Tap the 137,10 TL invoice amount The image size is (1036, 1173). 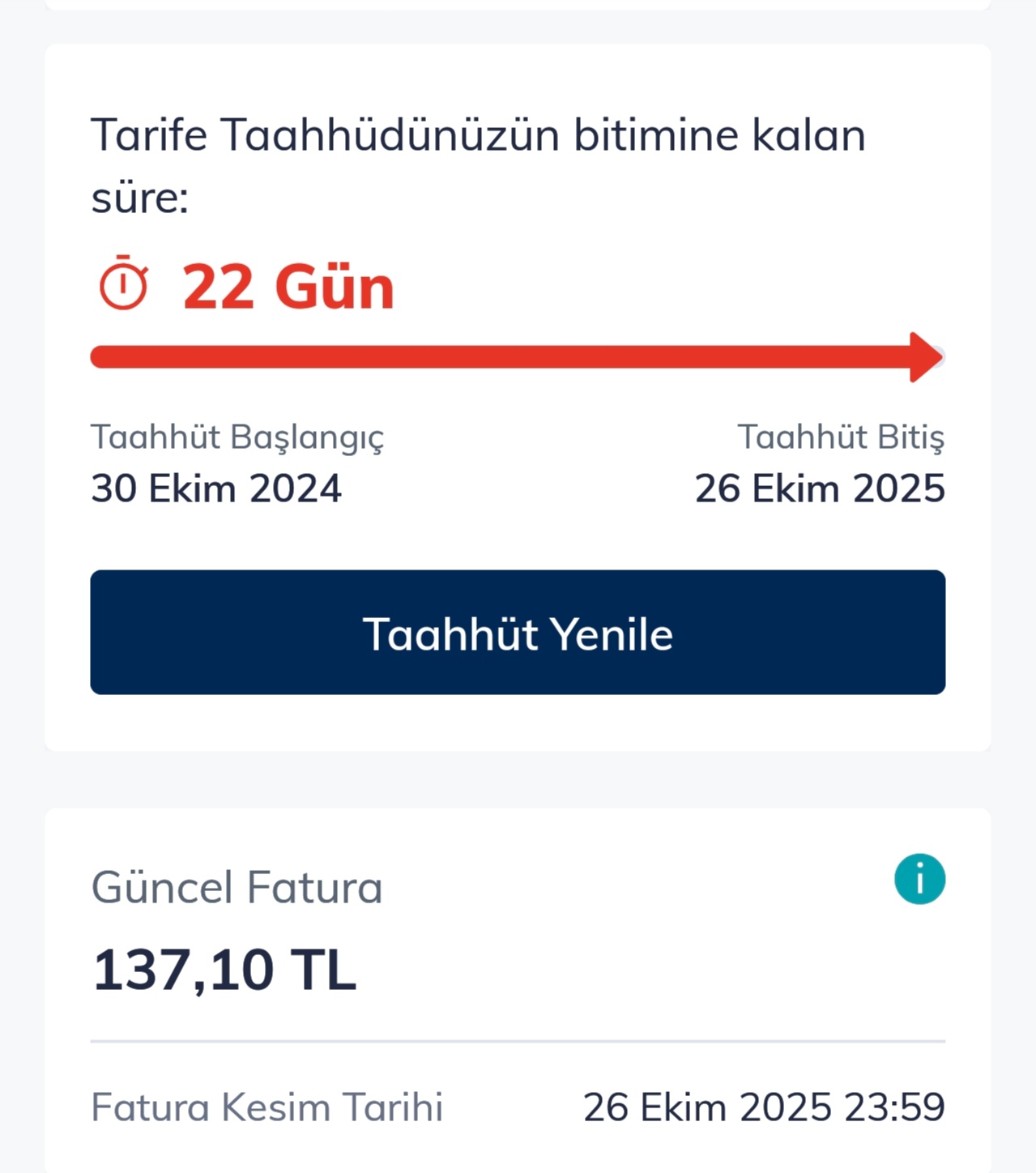pos(224,970)
